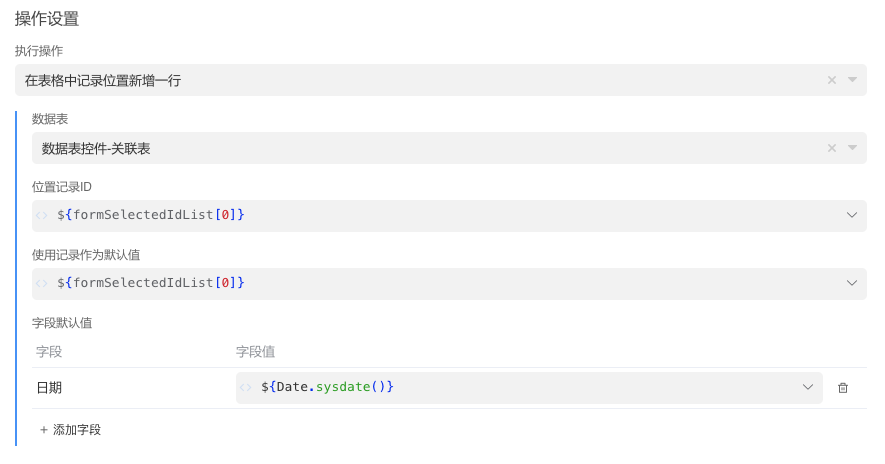Expand the 位置记录ID chevron

pos(852,215)
